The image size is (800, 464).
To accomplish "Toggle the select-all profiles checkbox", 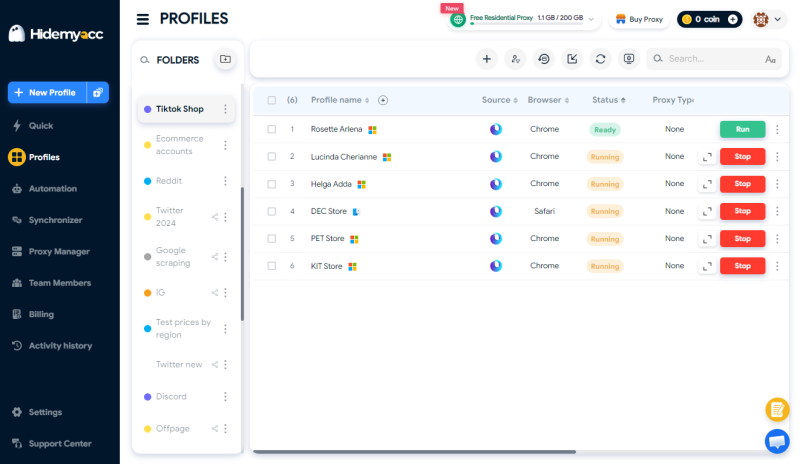I will tap(271, 100).
